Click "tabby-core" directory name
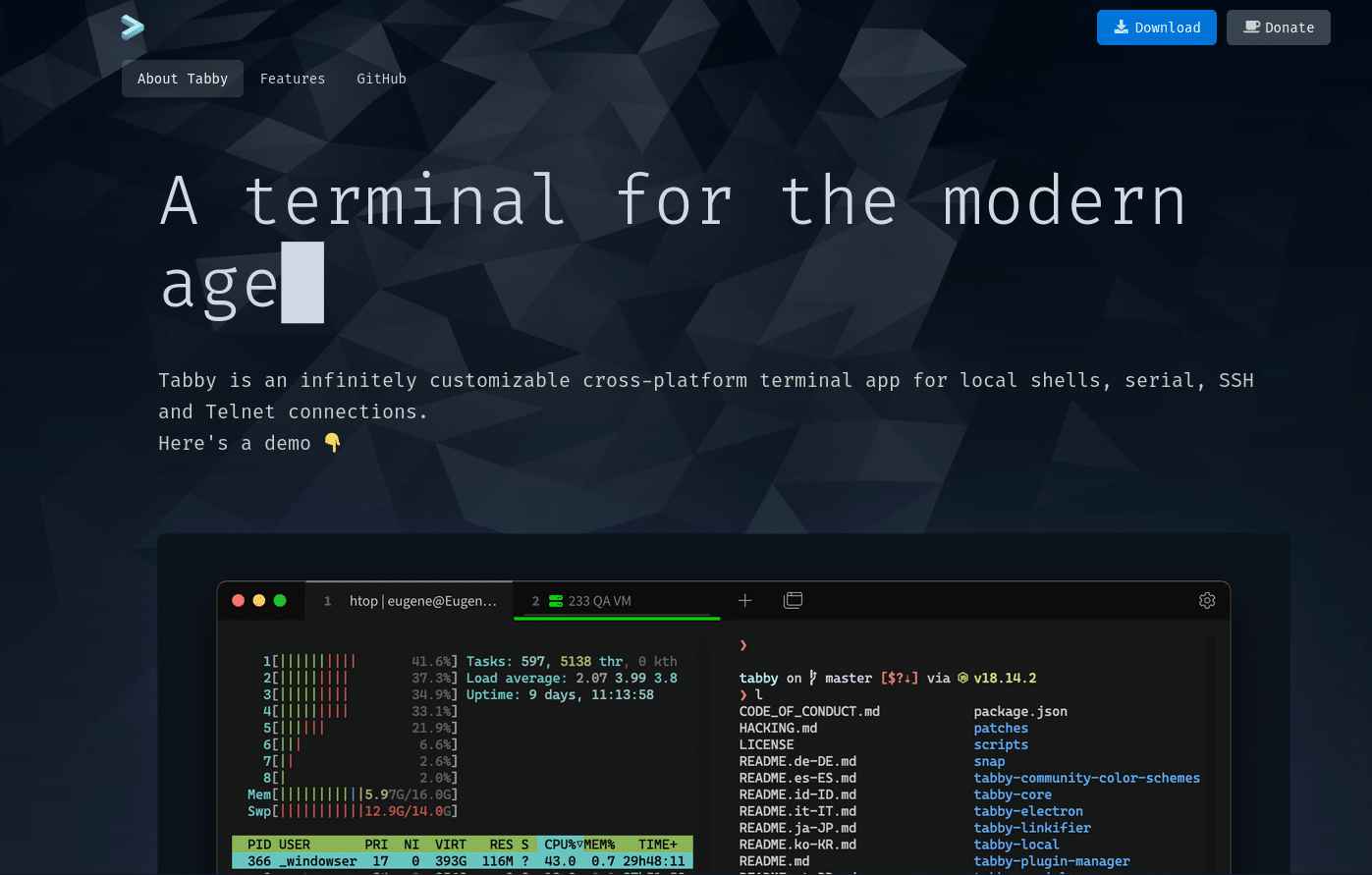This screenshot has width=1372, height=875. point(1013,794)
